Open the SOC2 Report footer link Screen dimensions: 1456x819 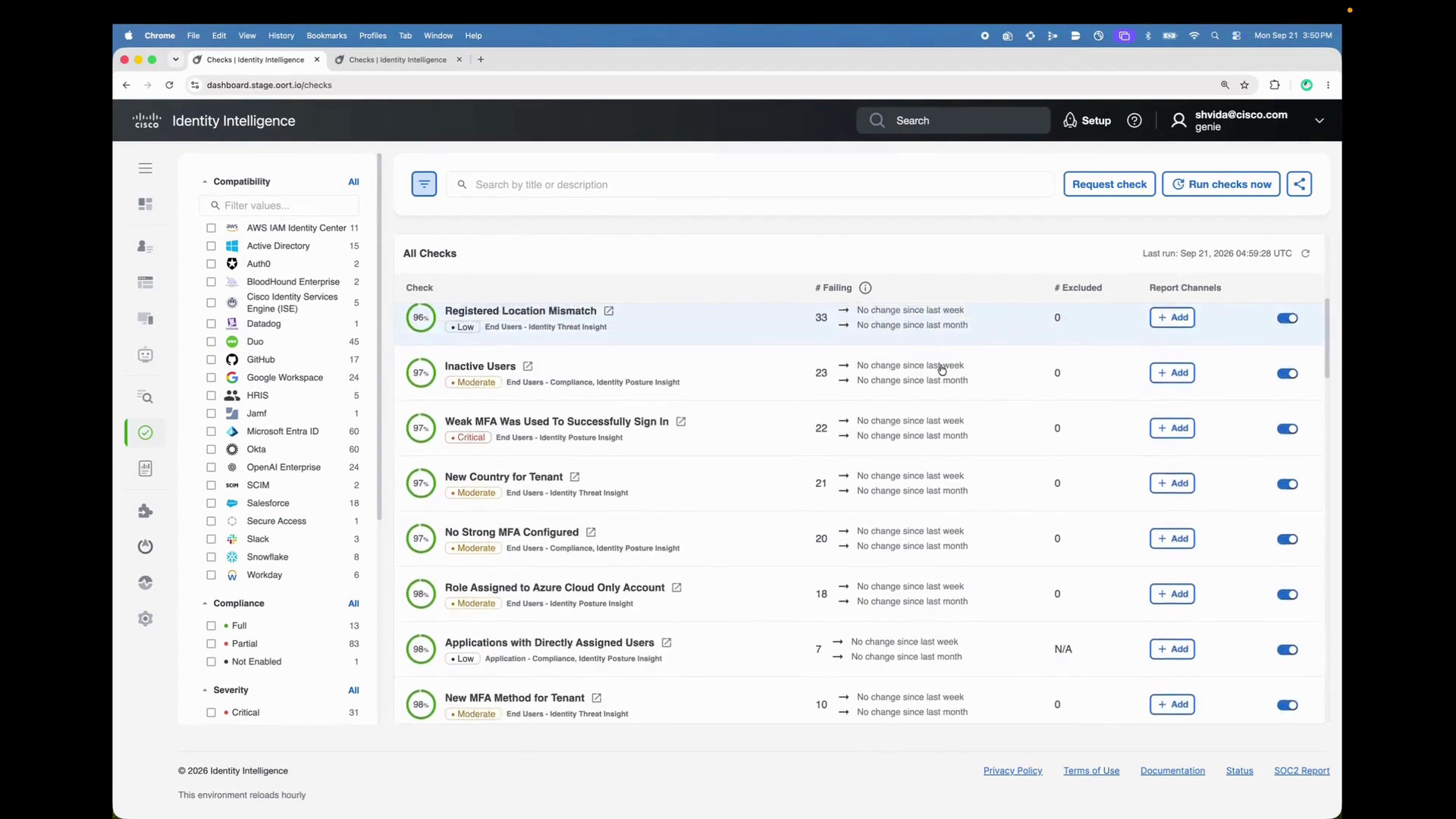pos(1302,771)
